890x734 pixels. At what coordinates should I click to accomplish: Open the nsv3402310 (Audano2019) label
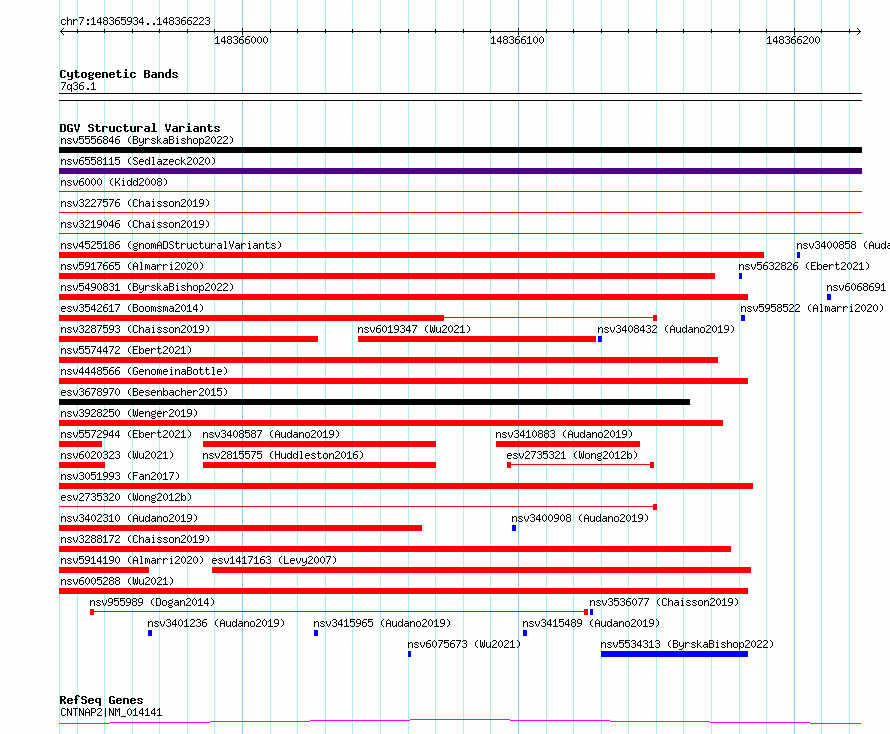click(x=129, y=518)
